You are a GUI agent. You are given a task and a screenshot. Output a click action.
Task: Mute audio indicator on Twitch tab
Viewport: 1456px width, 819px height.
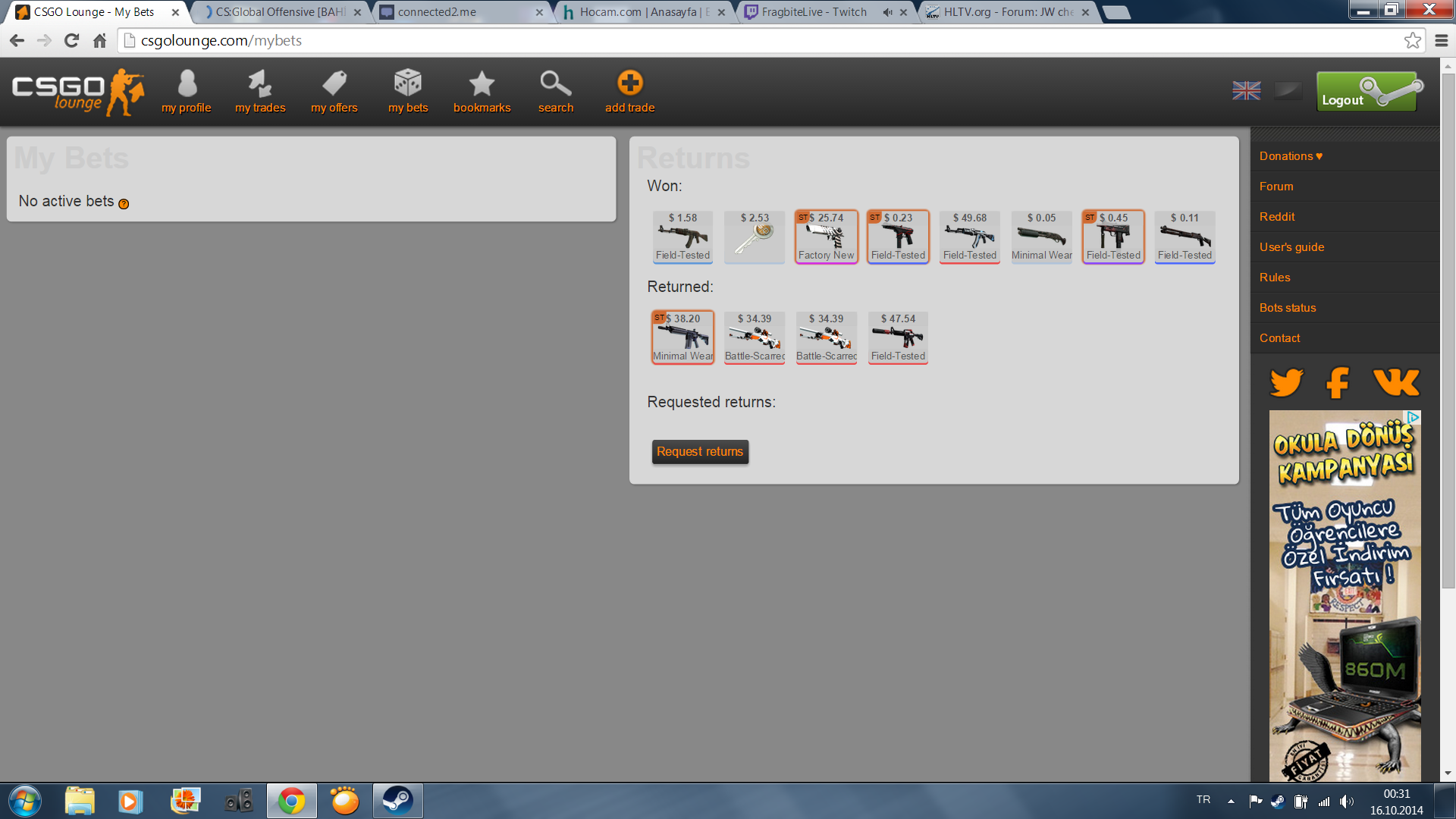click(x=887, y=12)
